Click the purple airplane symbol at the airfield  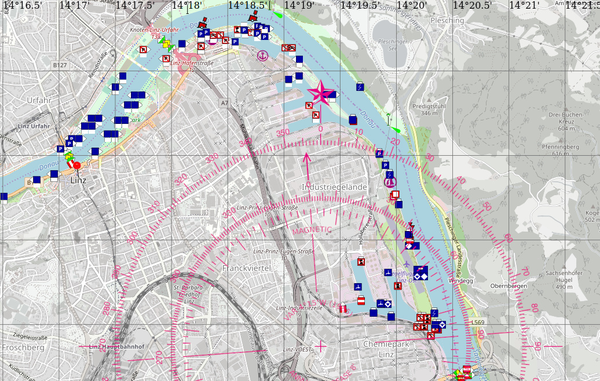[x=407, y=264]
